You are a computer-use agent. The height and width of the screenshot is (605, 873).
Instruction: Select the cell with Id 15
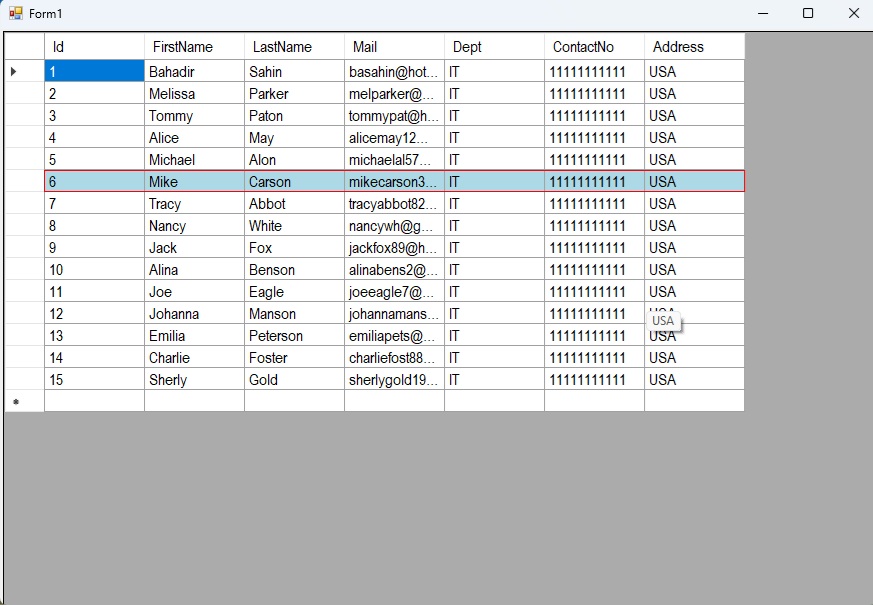tap(94, 380)
